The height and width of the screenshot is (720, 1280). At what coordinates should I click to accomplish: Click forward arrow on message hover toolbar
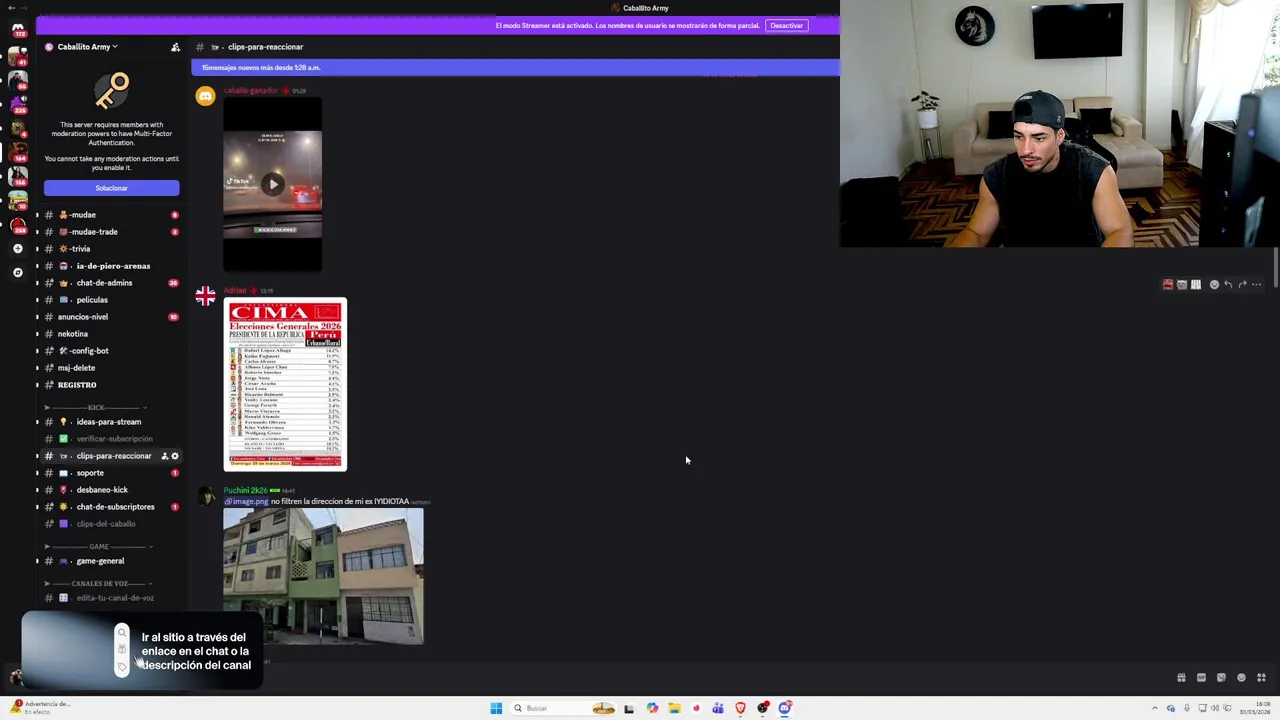click(1242, 284)
